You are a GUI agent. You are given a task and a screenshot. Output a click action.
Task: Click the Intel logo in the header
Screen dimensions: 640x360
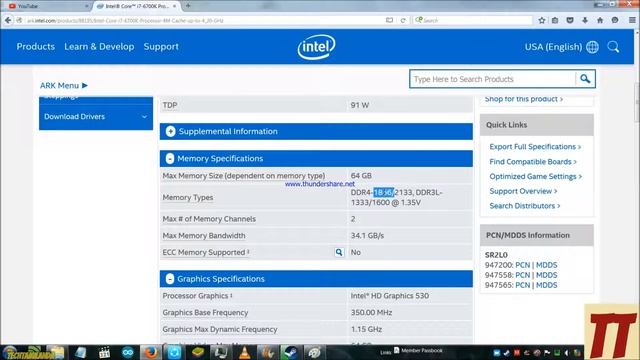click(x=316, y=47)
